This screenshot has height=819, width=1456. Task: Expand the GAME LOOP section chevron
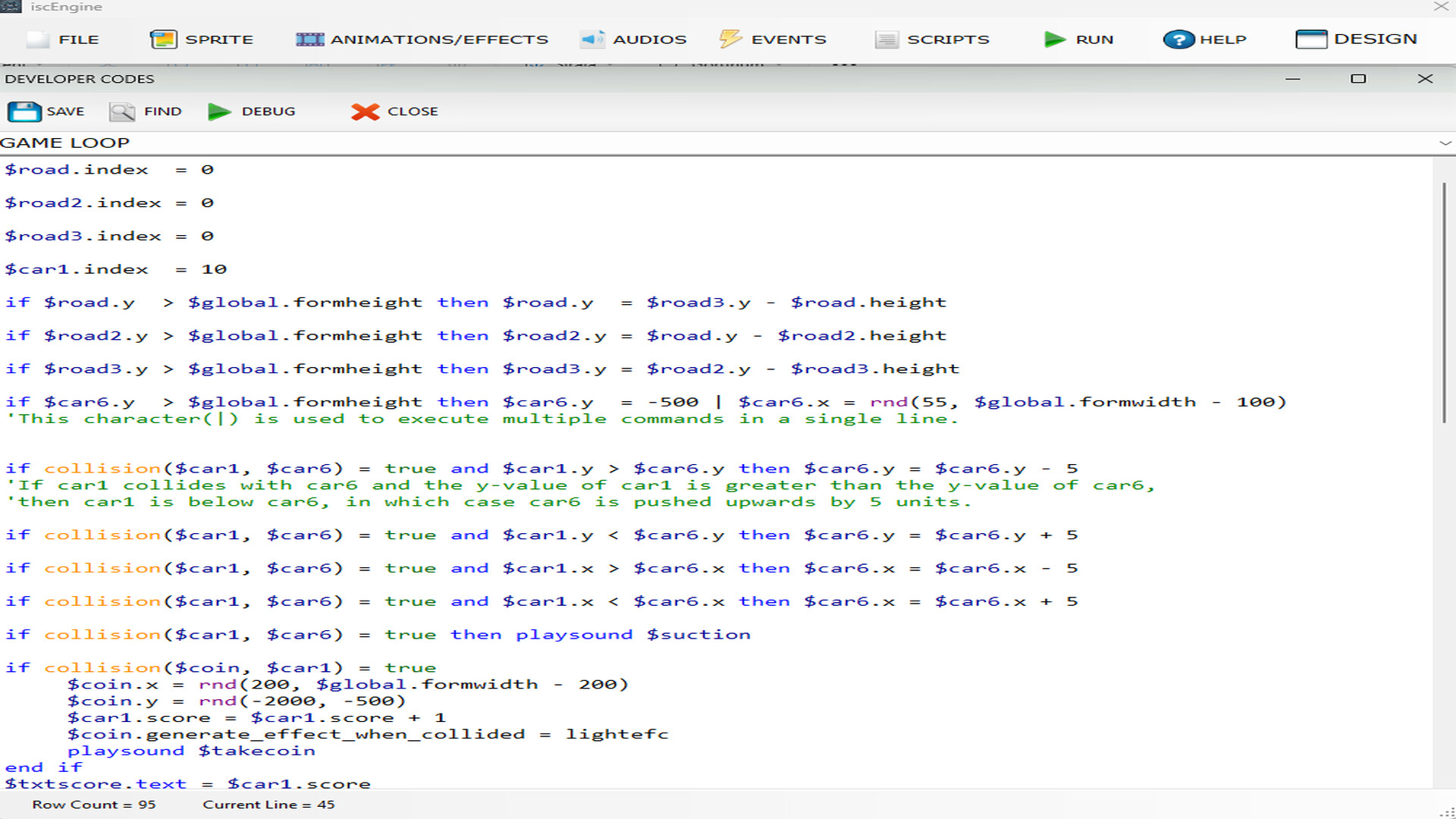click(x=1443, y=143)
